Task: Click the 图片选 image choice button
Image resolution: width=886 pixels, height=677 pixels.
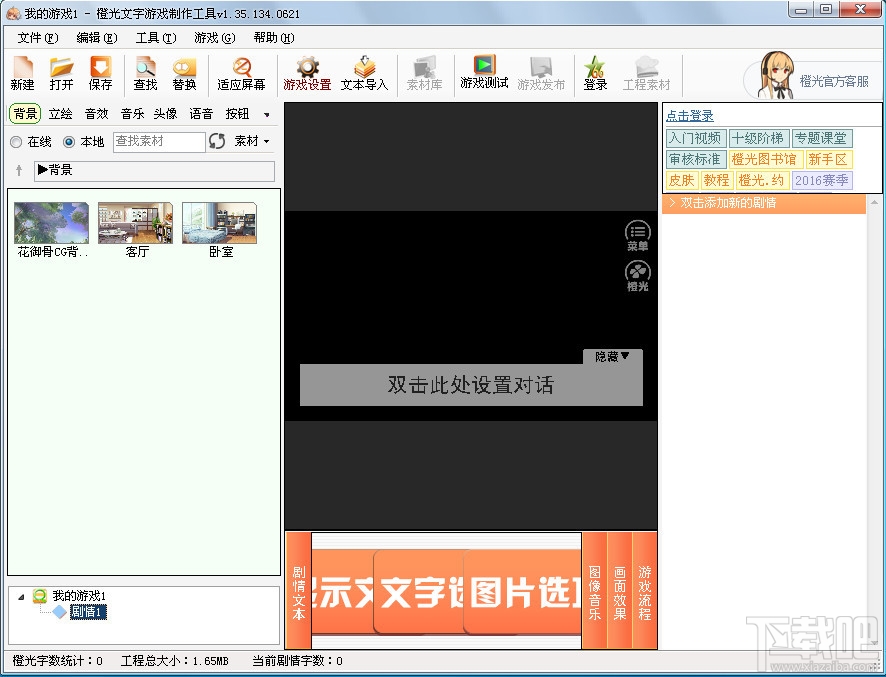Action: (523, 592)
